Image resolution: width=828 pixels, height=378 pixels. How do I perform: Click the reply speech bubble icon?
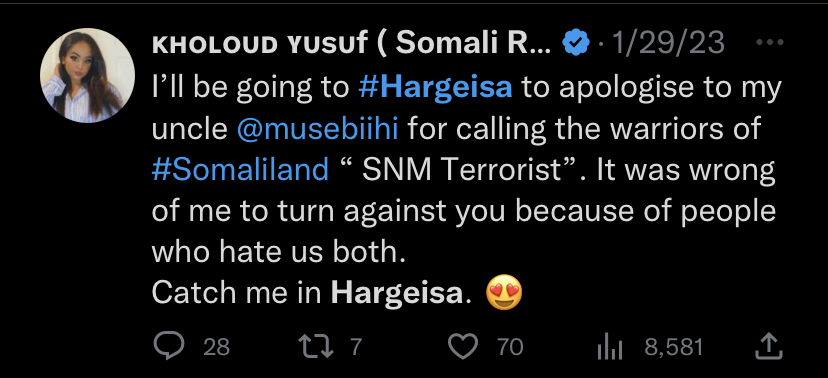169,346
